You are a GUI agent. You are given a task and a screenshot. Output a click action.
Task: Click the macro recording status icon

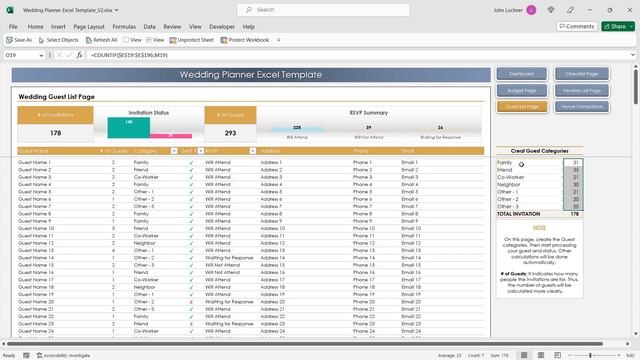[26, 356]
